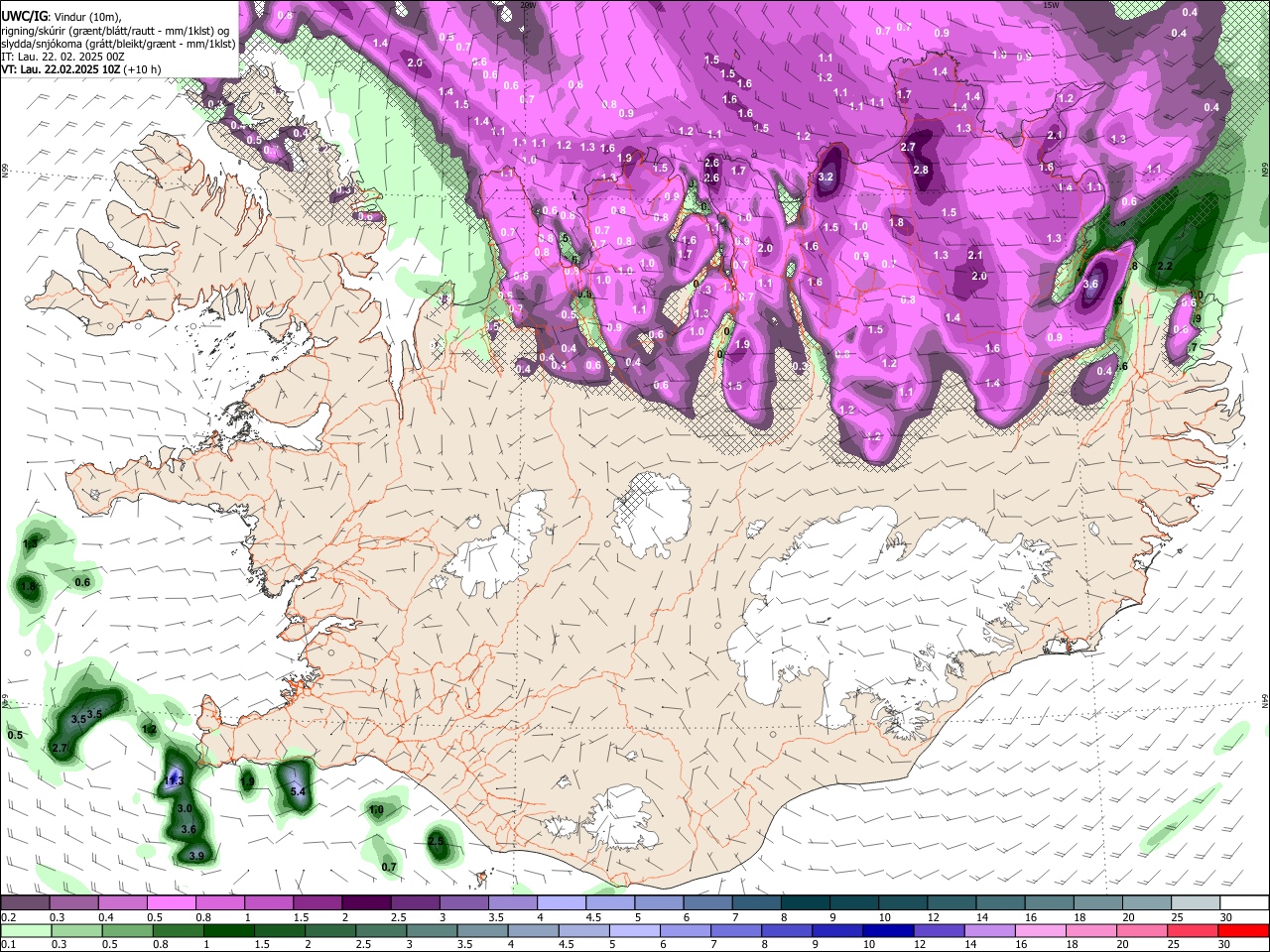Click the 'VT: Lau. 22.02.2025 10Z (+10 h)' line
Viewport: 1270px width, 952px height.
pyautogui.click(x=80, y=69)
